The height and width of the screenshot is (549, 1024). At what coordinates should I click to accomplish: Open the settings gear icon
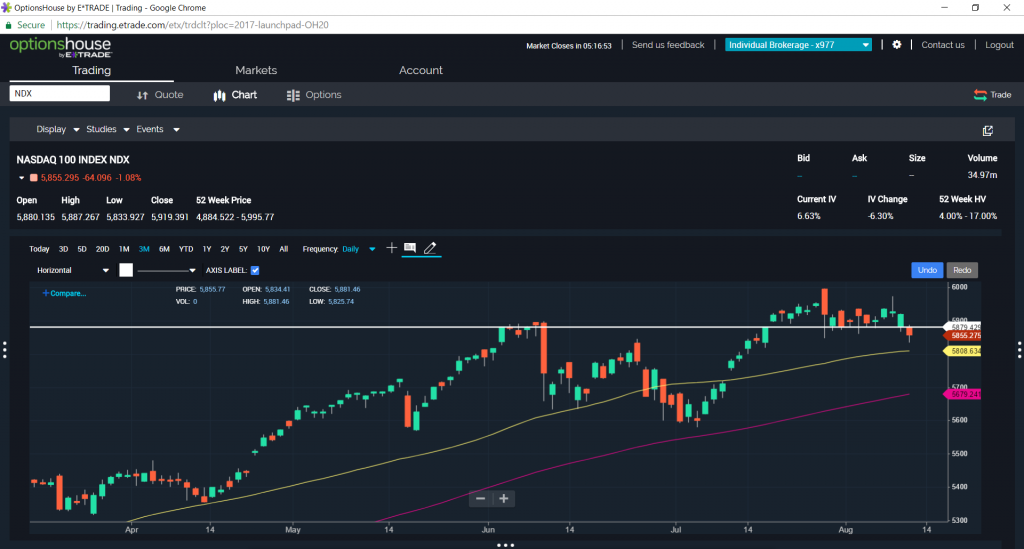tap(897, 45)
